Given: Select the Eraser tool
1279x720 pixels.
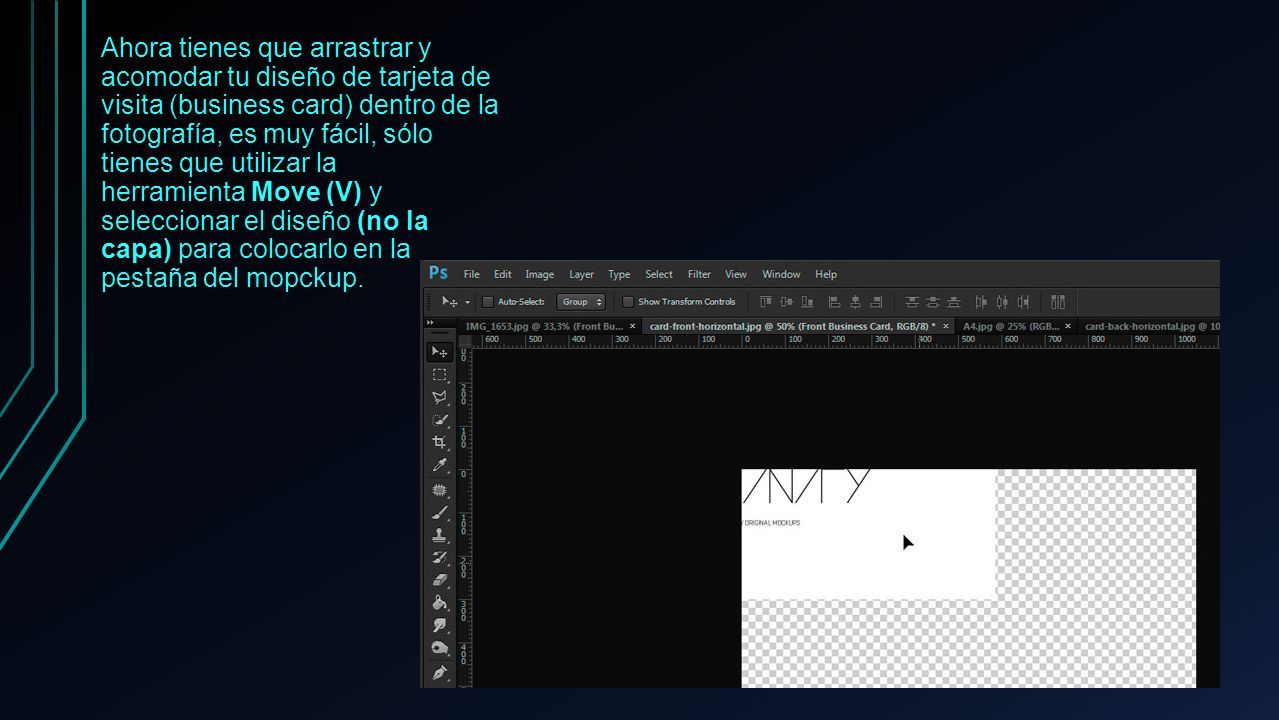Looking at the screenshot, I should click(439, 579).
